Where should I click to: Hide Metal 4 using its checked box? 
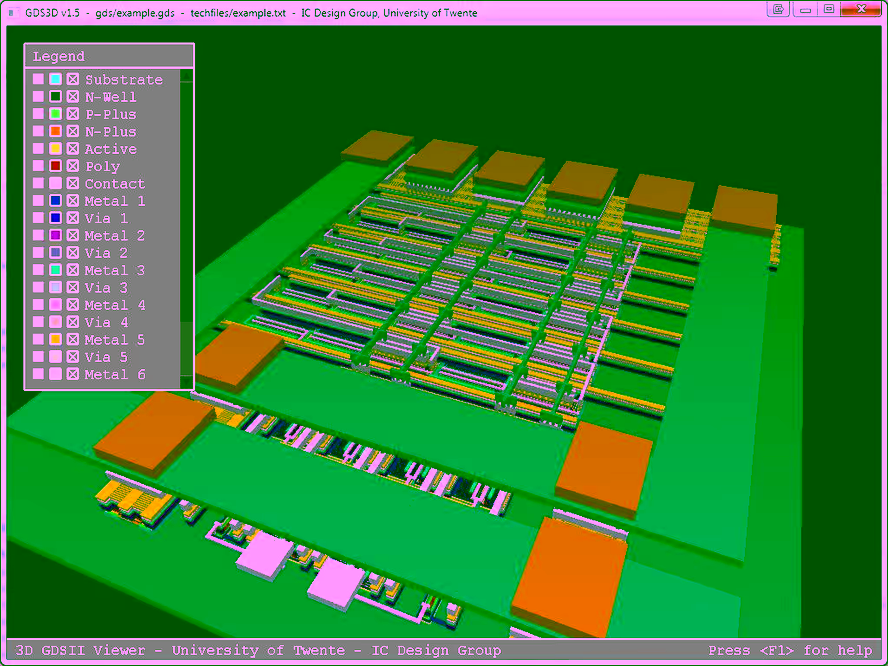(72, 305)
